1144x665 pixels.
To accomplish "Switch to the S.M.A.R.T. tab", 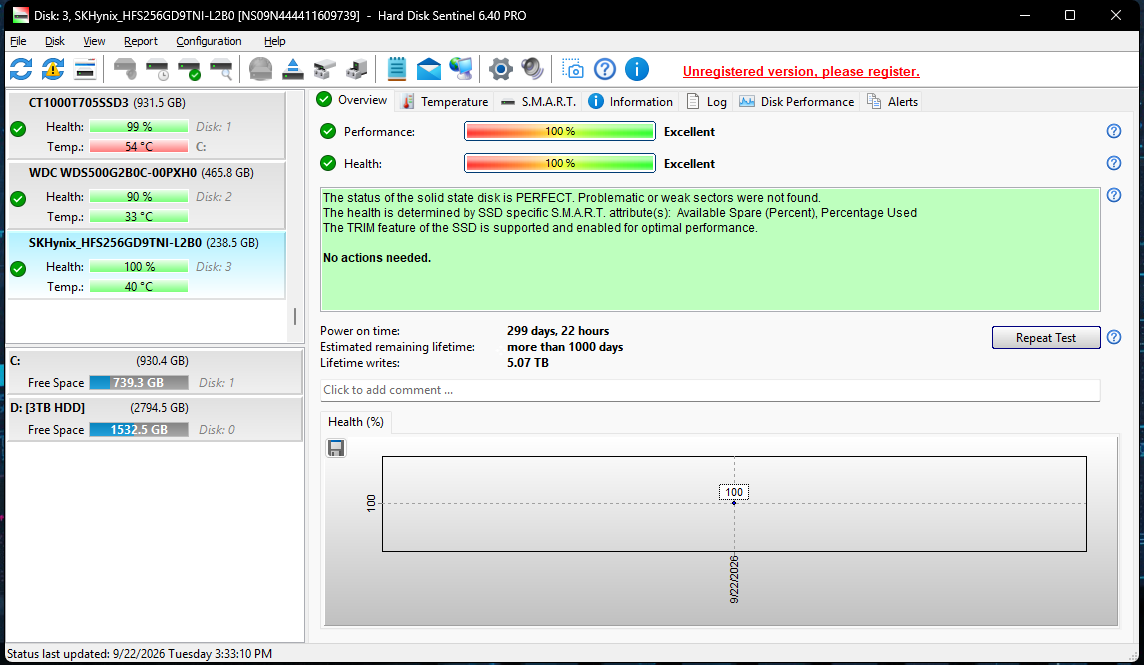I will tap(538, 101).
